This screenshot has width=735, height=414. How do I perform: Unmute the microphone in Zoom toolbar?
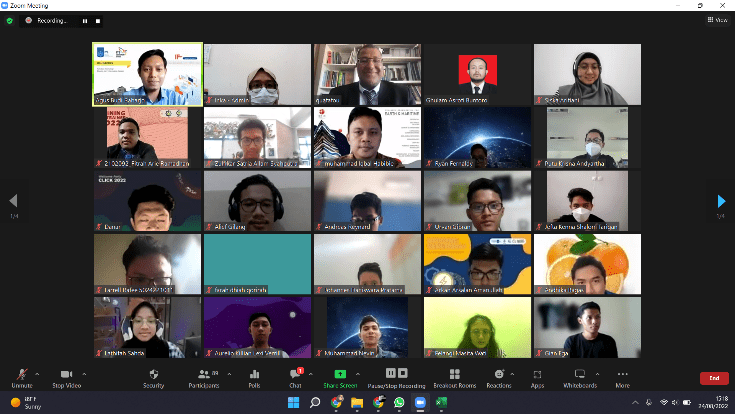point(21,375)
